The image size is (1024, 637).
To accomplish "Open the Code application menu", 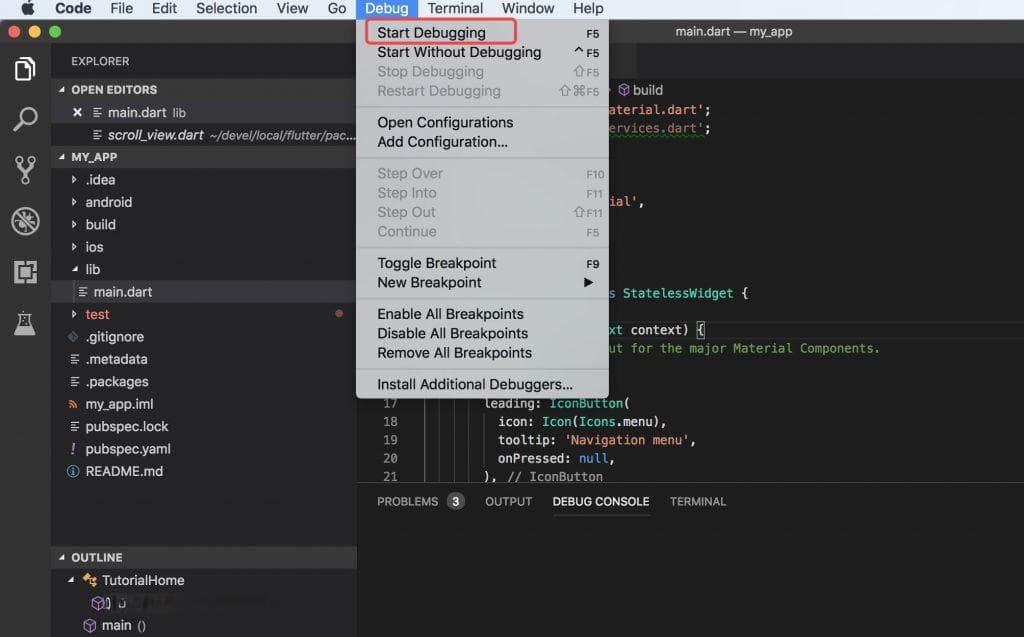I will (x=73, y=8).
